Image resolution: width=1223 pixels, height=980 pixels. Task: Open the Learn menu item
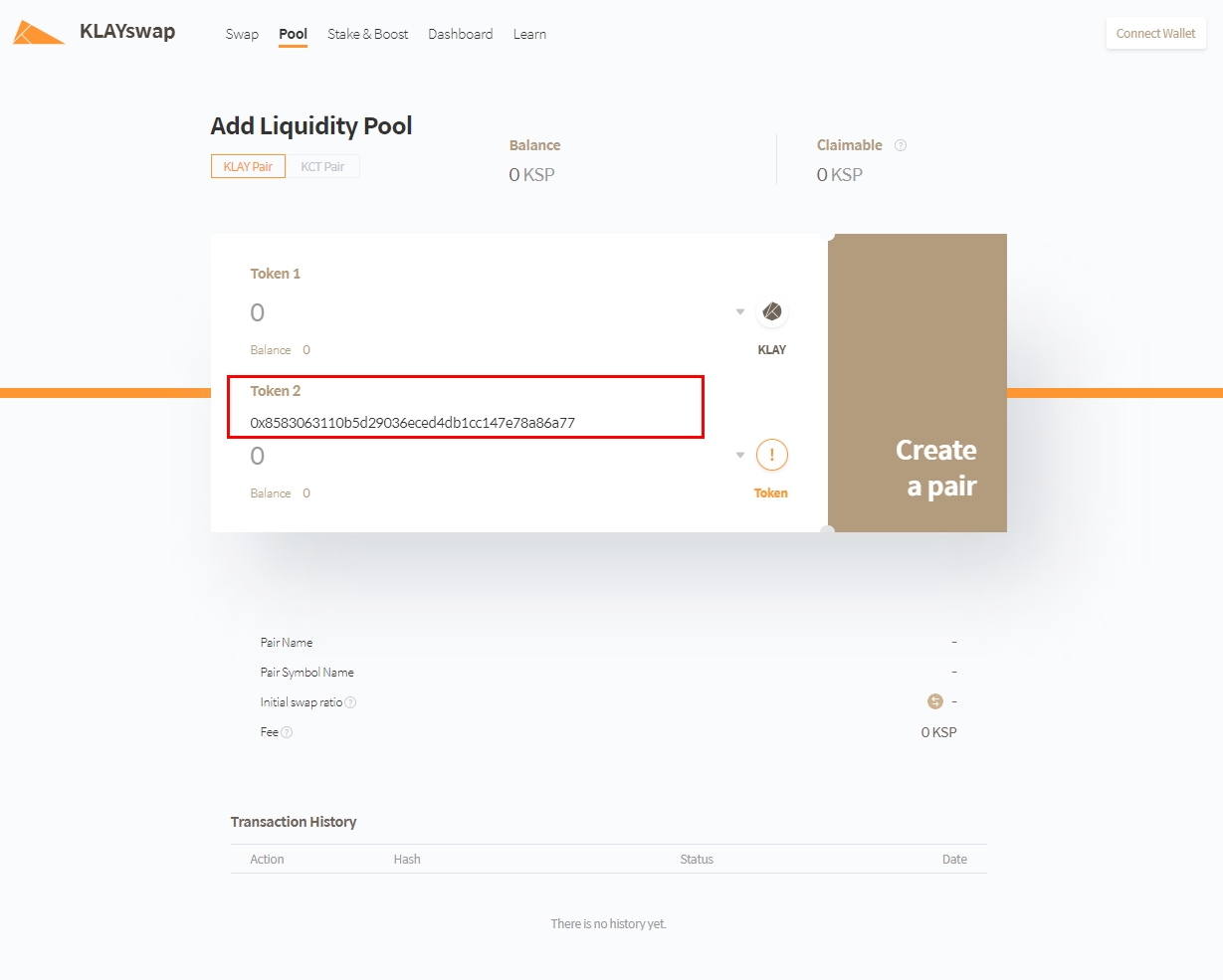[529, 34]
